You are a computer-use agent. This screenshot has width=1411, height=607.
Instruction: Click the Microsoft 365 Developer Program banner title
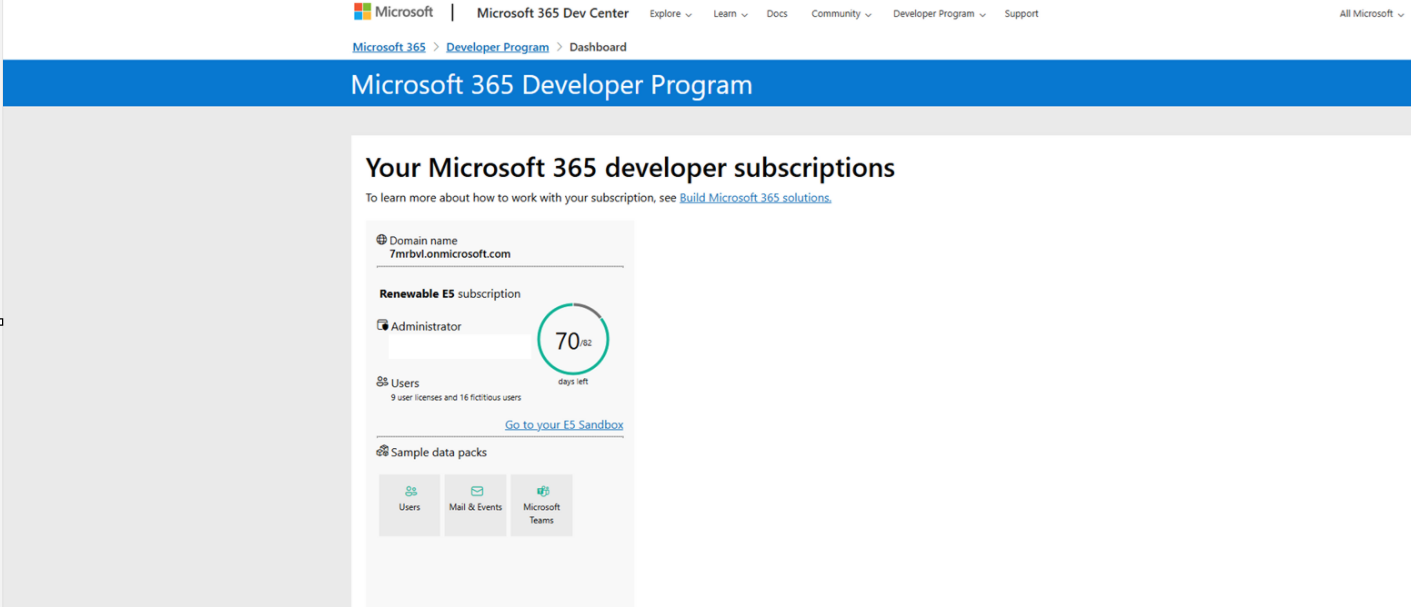click(x=551, y=85)
